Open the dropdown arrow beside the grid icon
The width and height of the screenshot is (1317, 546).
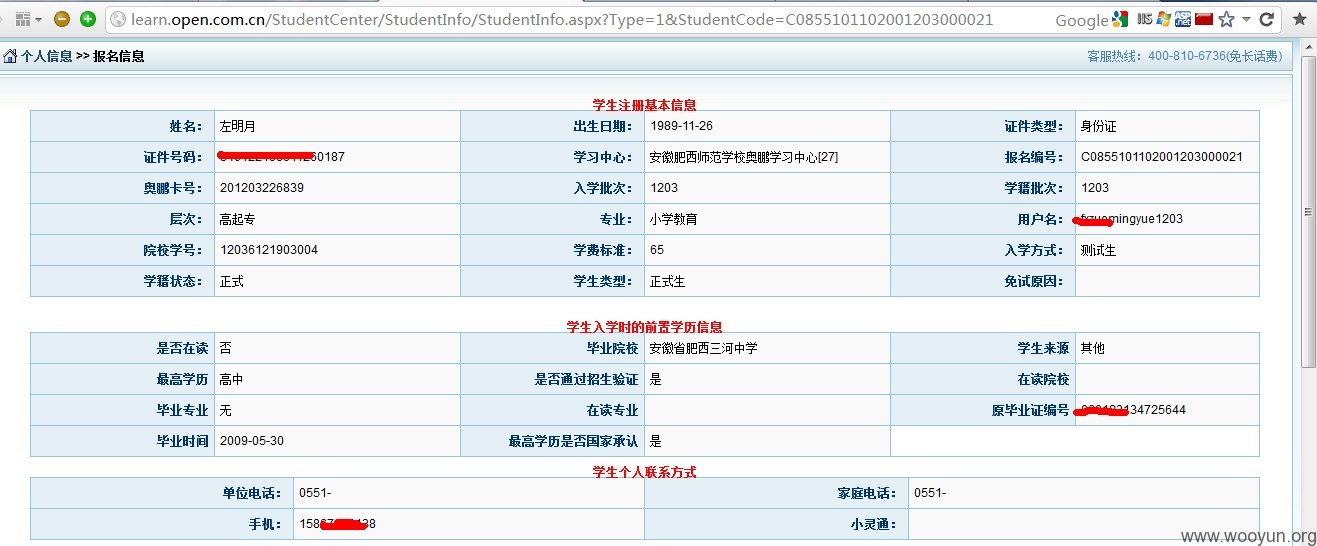pos(39,19)
